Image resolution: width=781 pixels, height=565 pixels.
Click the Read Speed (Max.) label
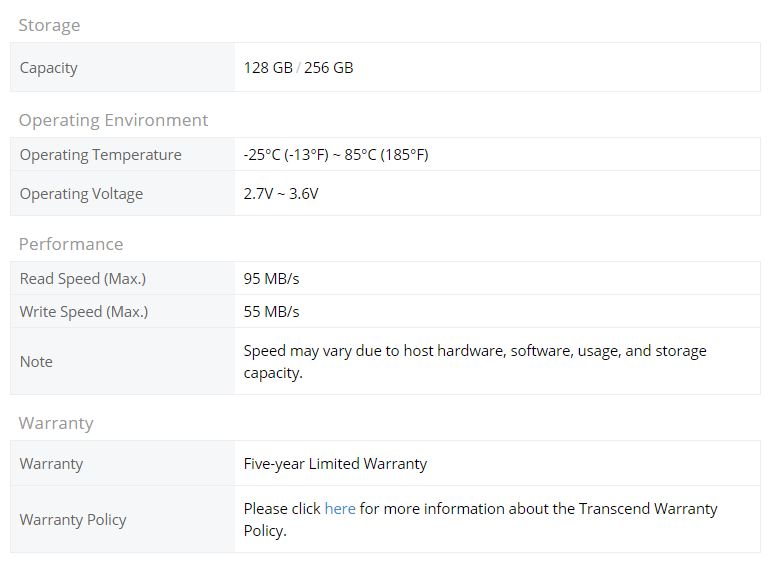(x=83, y=279)
